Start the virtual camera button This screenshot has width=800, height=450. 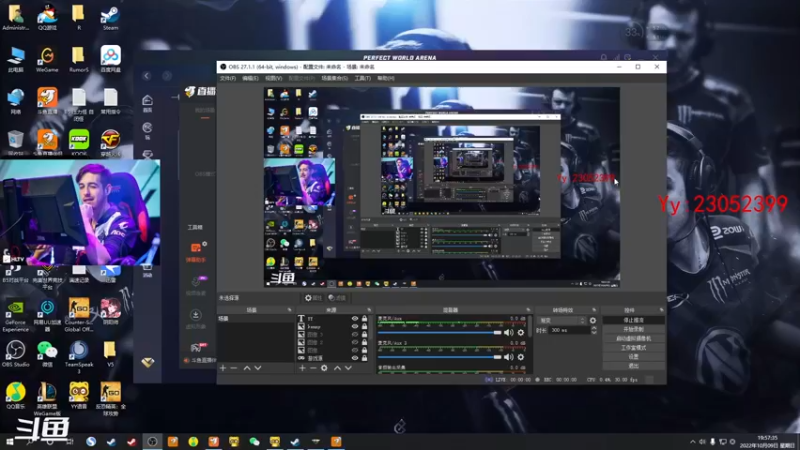(634, 339)
